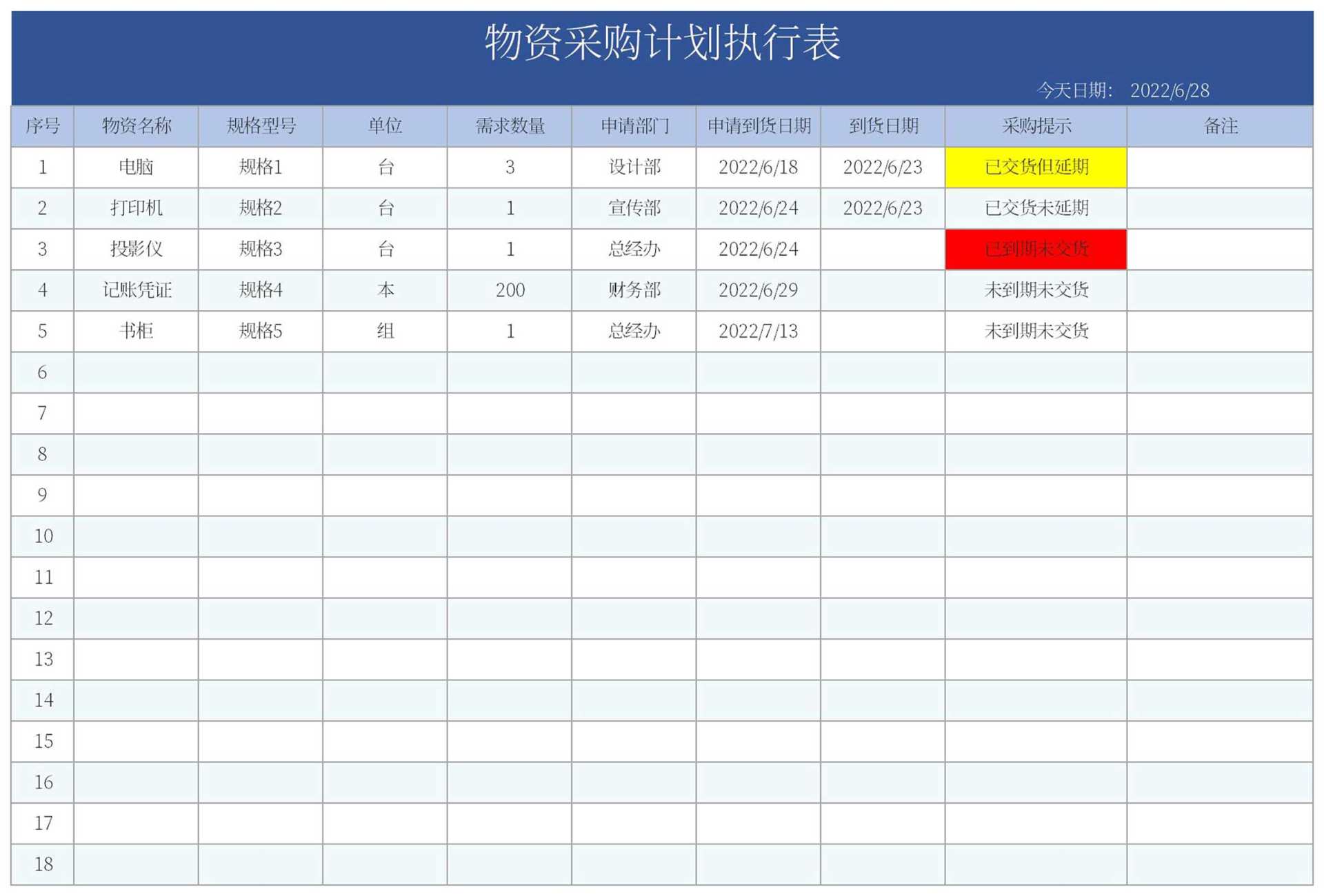Click requested date 2022/6/24 in 打印机 row
Screen dimensions: 1324x896
click(759, 208)
